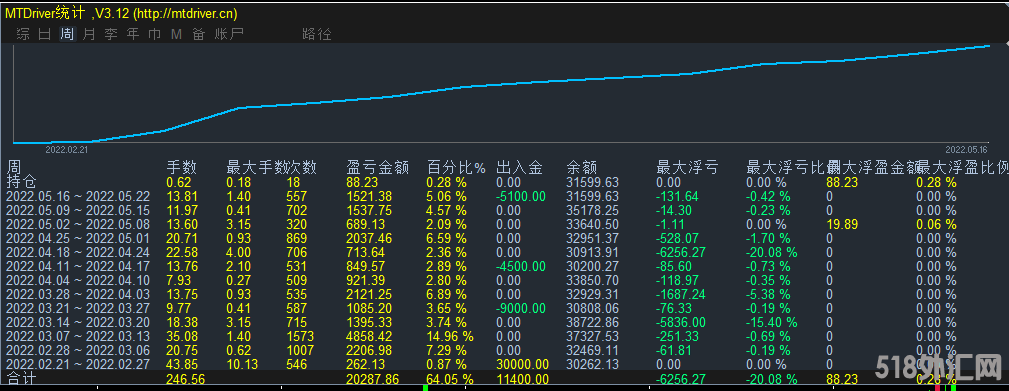Screen dimensions: 1009x391
Task: Click the 持仓 row label
Action: click(x=21, y=182)
